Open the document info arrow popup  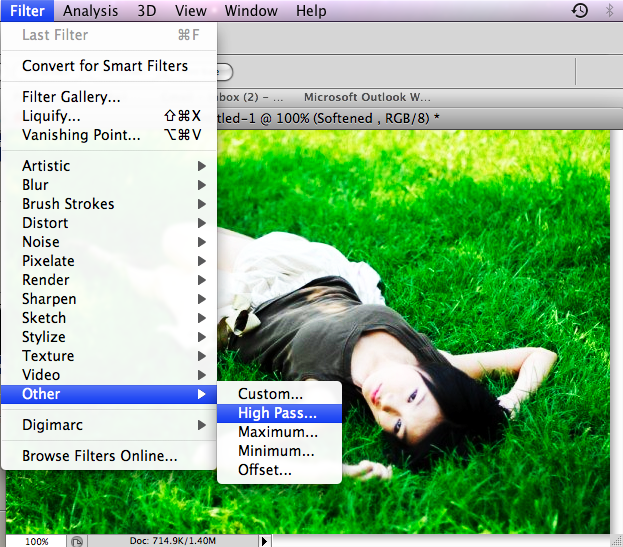tap(264, 541)
